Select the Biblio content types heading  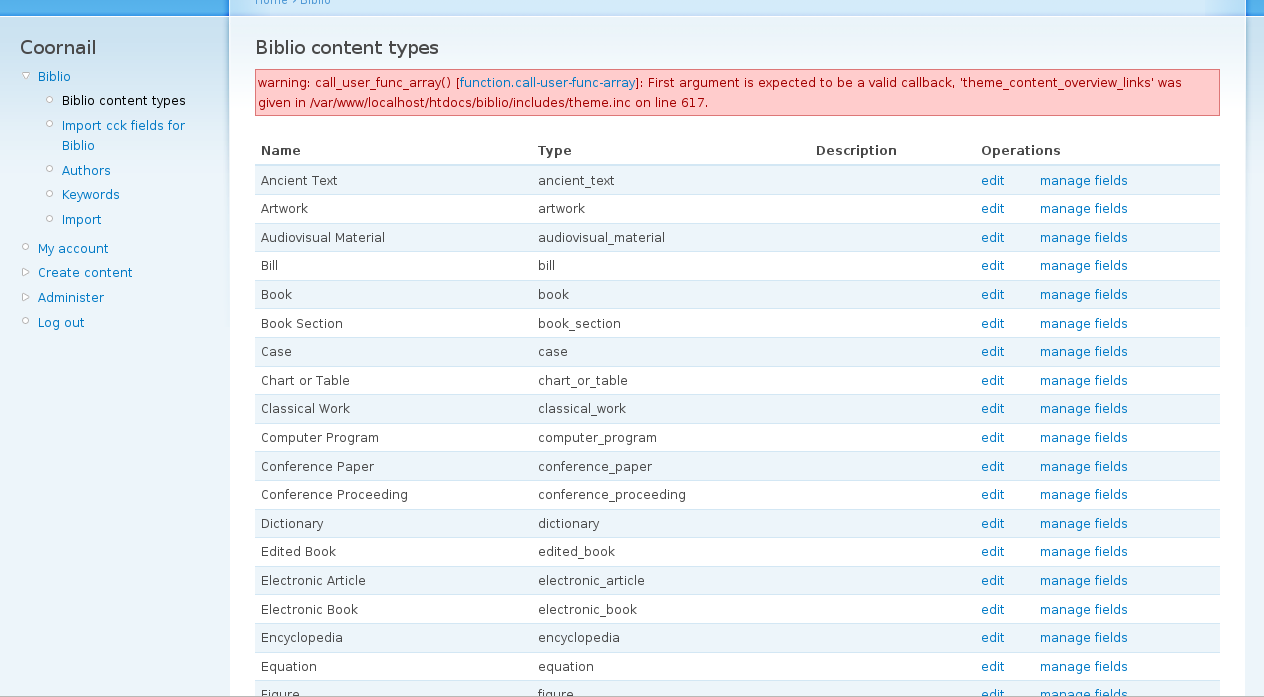coord(347,48)
